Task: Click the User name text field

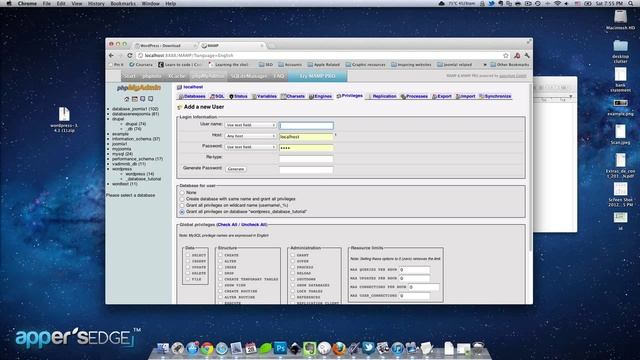Action: click(306, 126)
